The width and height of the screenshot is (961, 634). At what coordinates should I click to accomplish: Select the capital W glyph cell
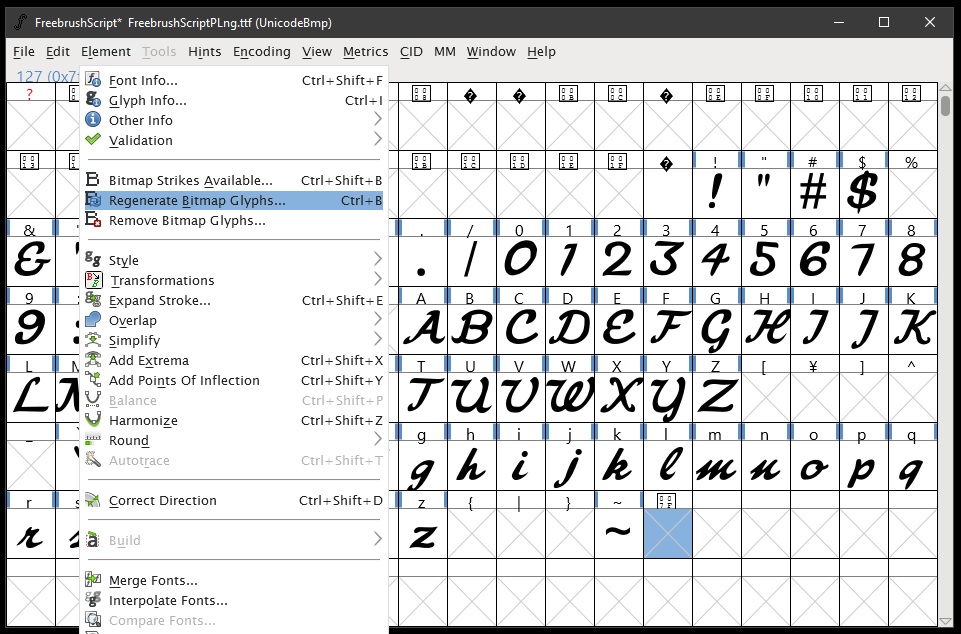569,397
